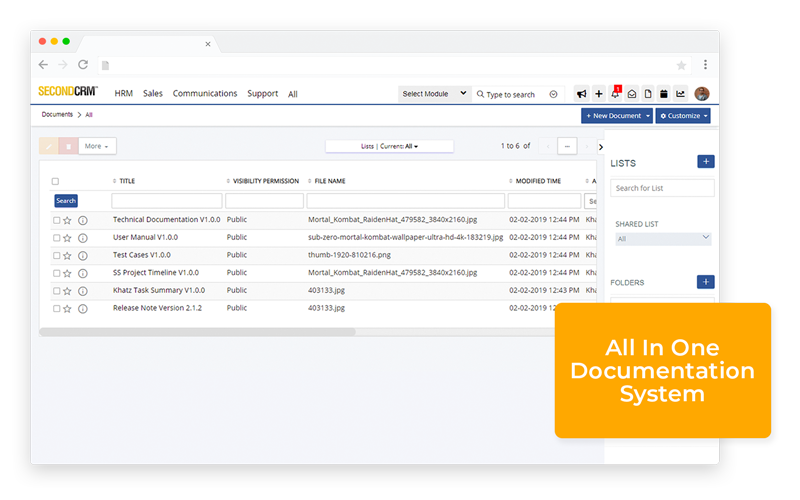Select the SS Project Timeline V1.0.0 row checkbox

56,273
